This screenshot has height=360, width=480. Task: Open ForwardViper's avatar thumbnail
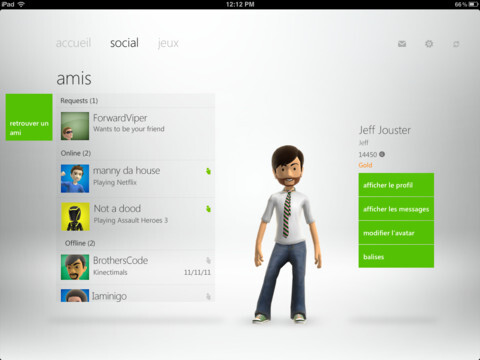(75, 126)
